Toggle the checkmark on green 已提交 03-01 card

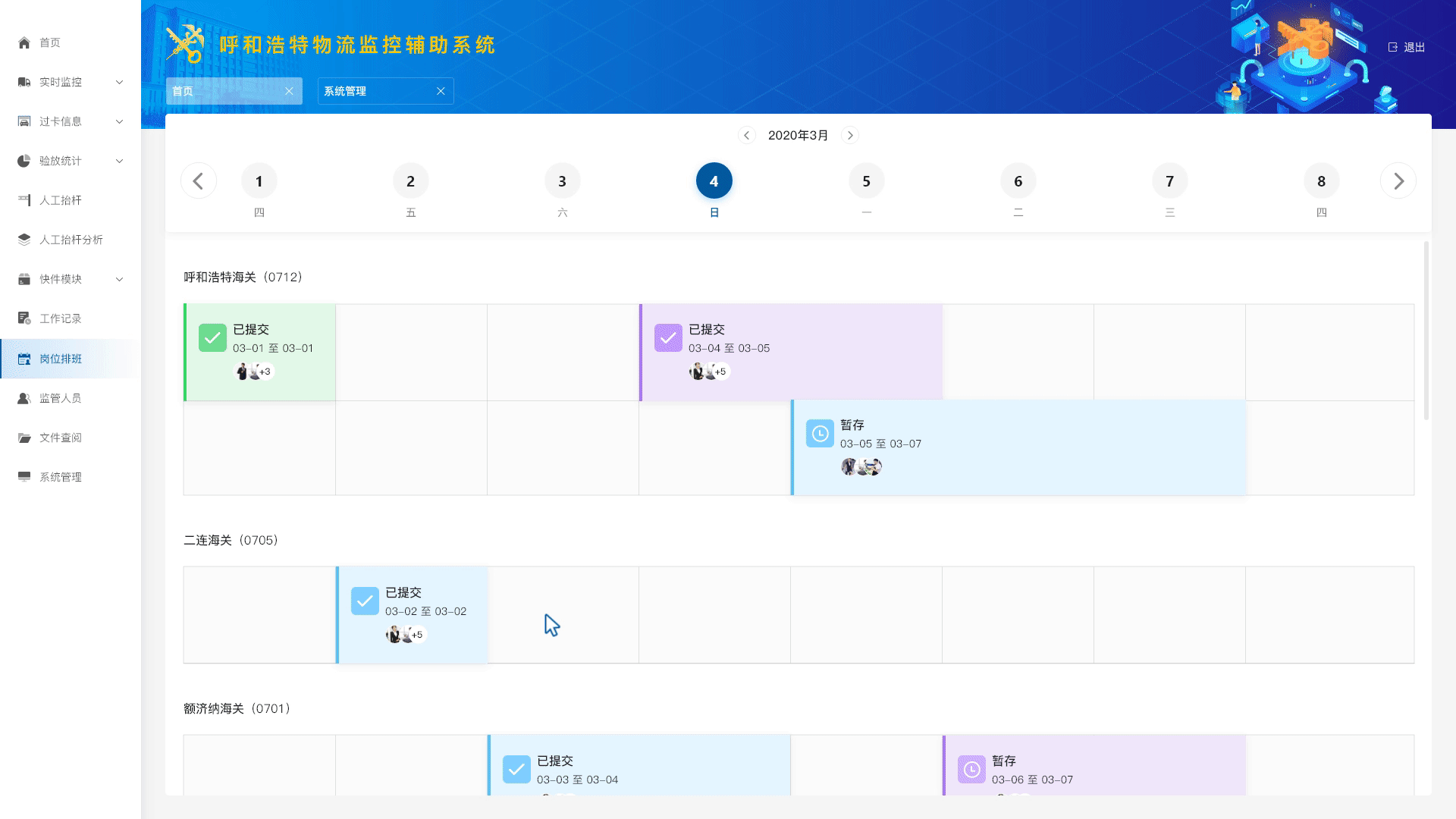tap(212, 338)
